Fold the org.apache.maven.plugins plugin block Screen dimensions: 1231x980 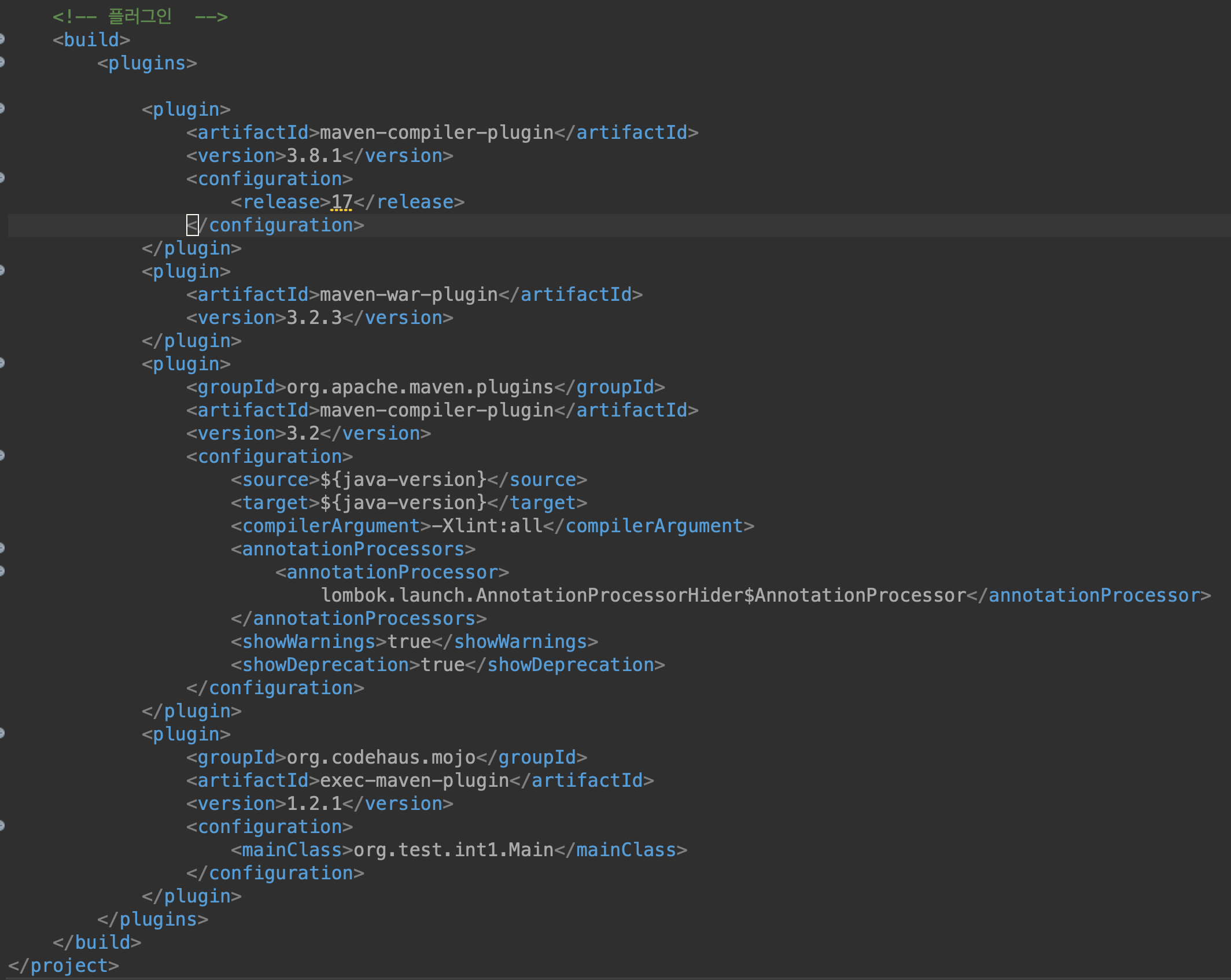(2, 363)
